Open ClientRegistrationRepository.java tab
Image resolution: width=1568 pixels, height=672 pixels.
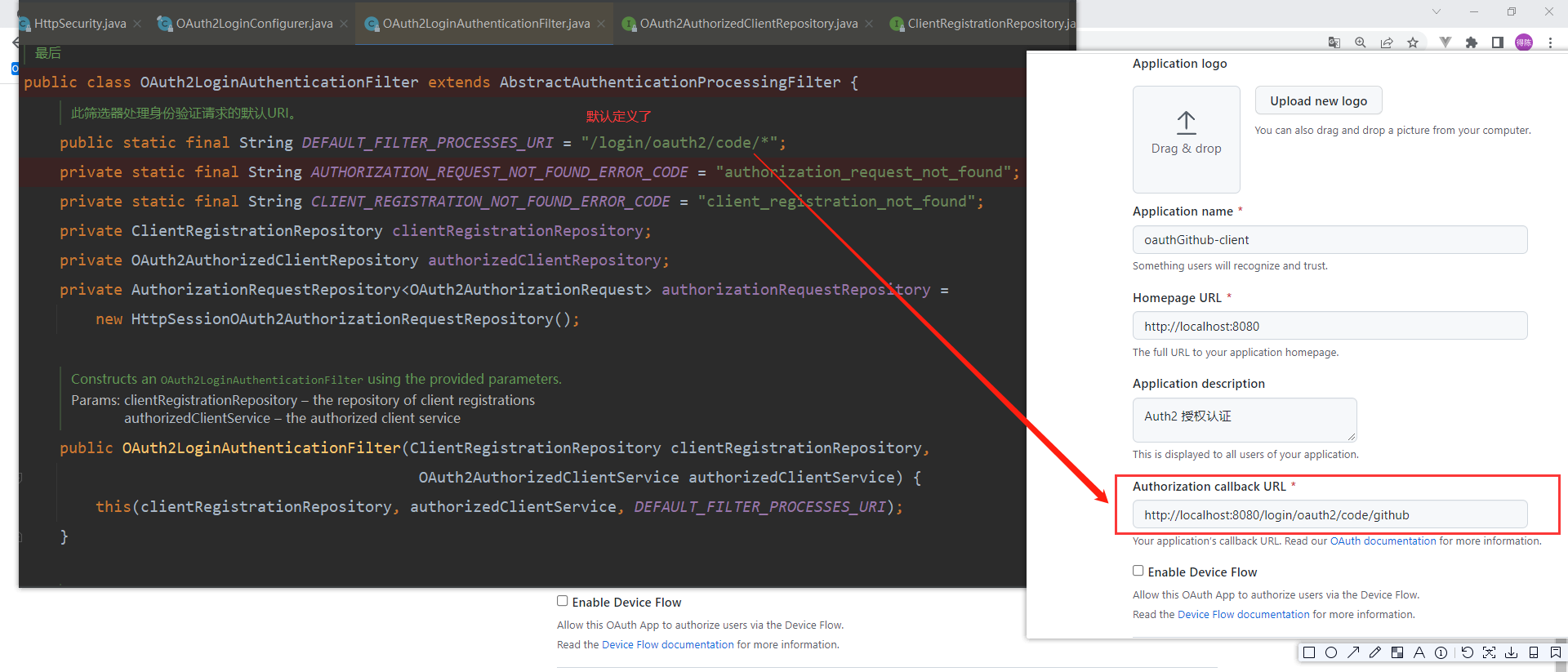[982, 24]
